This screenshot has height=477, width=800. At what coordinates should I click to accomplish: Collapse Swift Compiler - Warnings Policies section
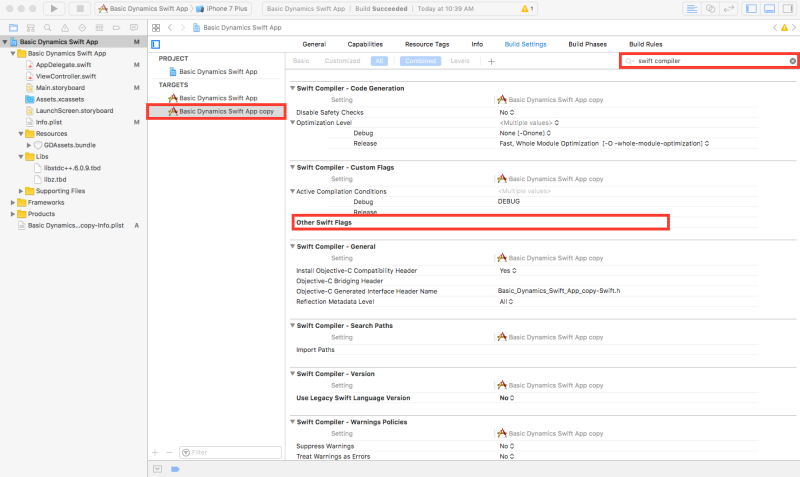point(292,421)
